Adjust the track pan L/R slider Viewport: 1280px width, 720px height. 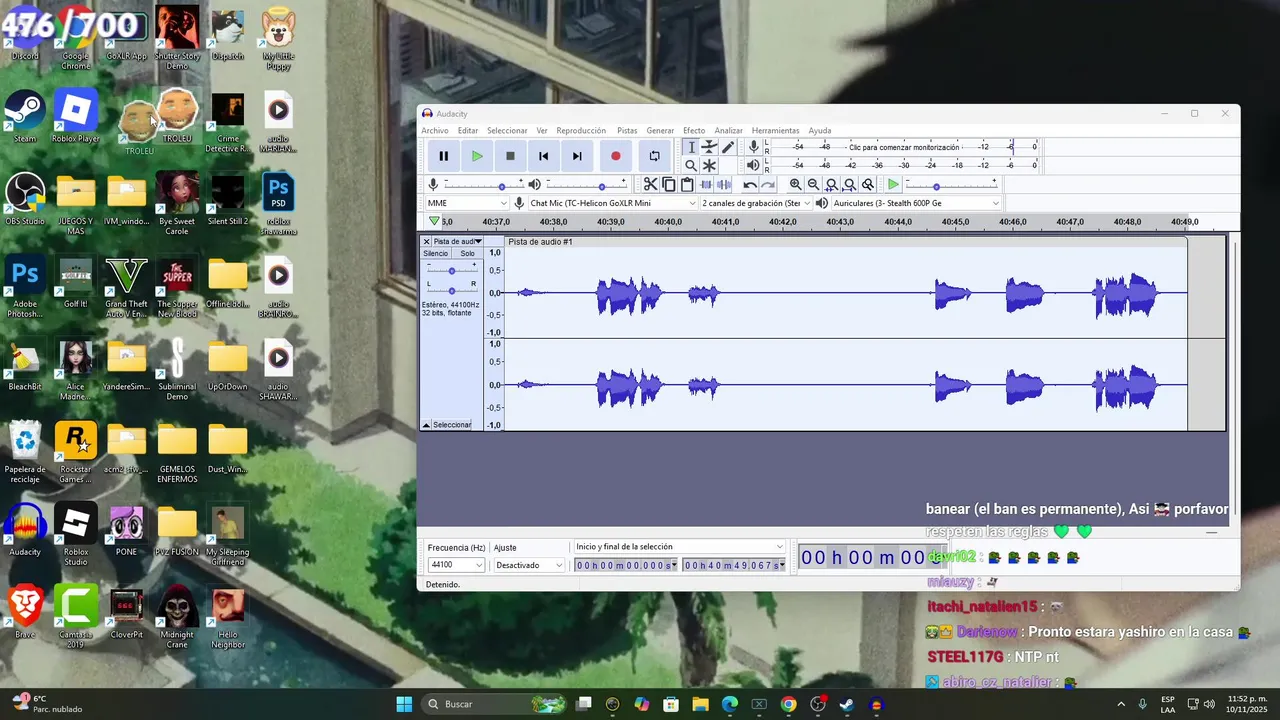[x=452, y=289]
